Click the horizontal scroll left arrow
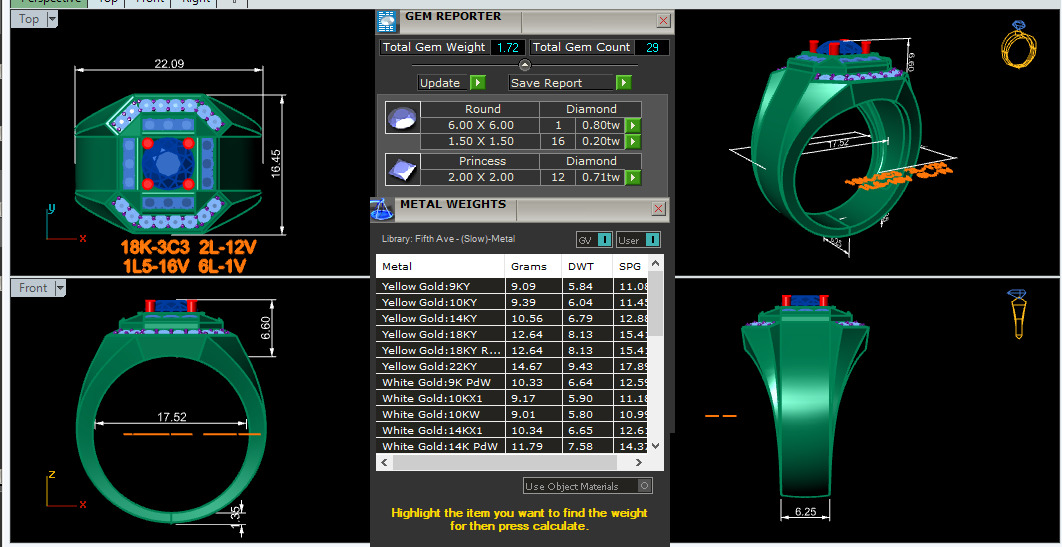 tap(384, 462)
